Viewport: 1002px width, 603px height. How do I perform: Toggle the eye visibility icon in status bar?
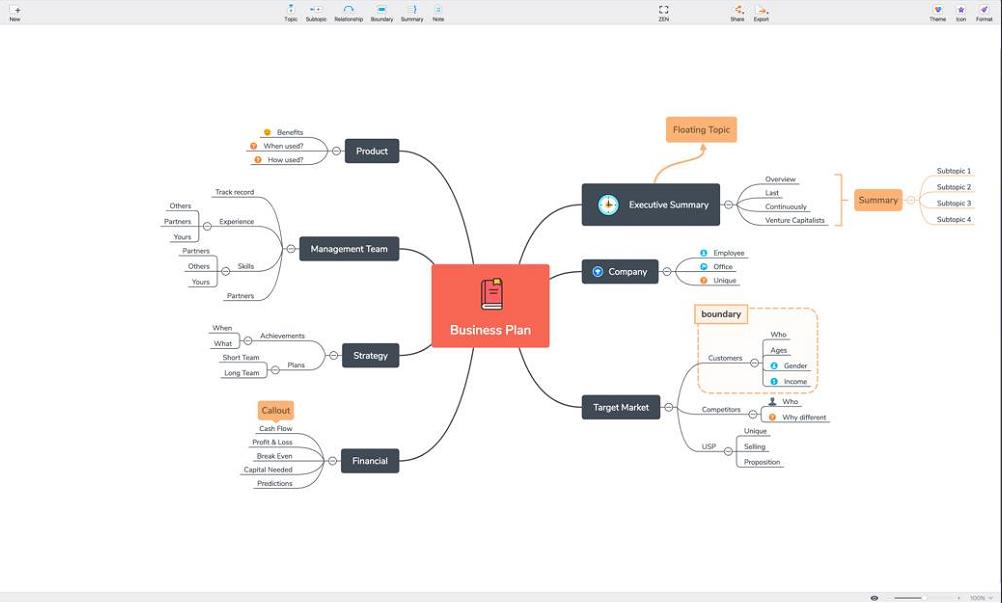point(874,598)
